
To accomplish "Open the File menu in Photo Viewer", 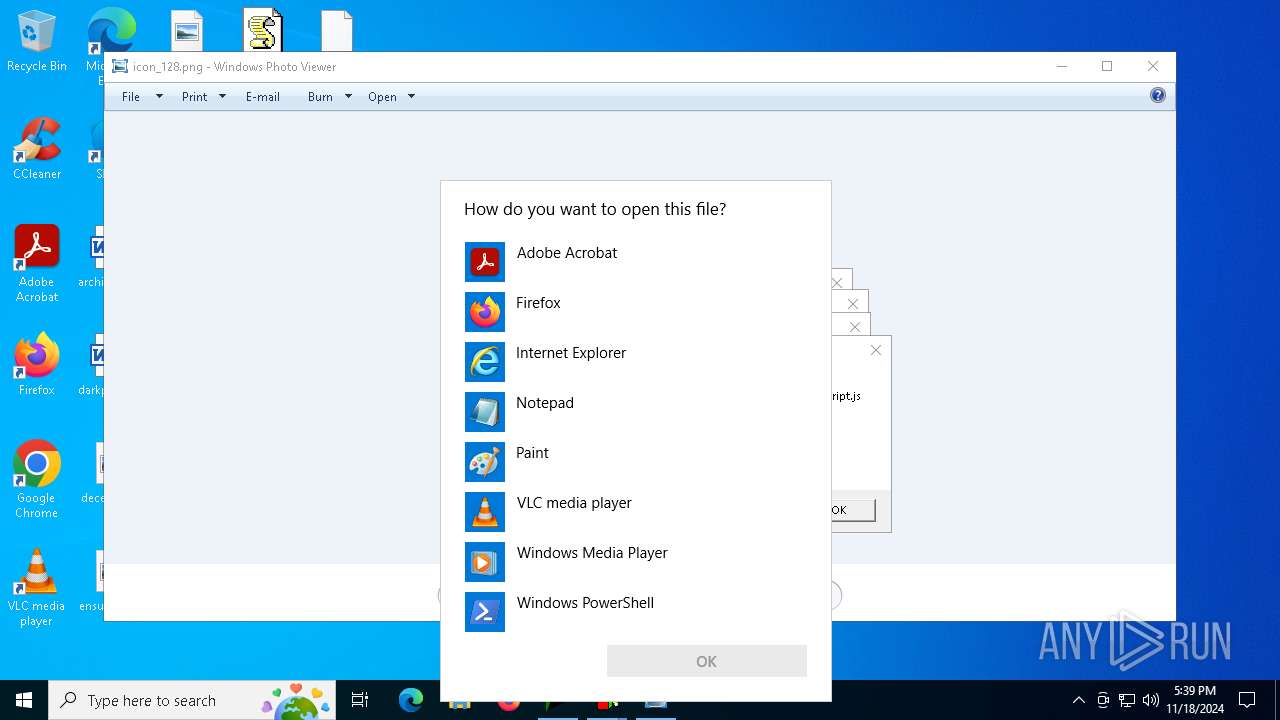I will point(131,97).
